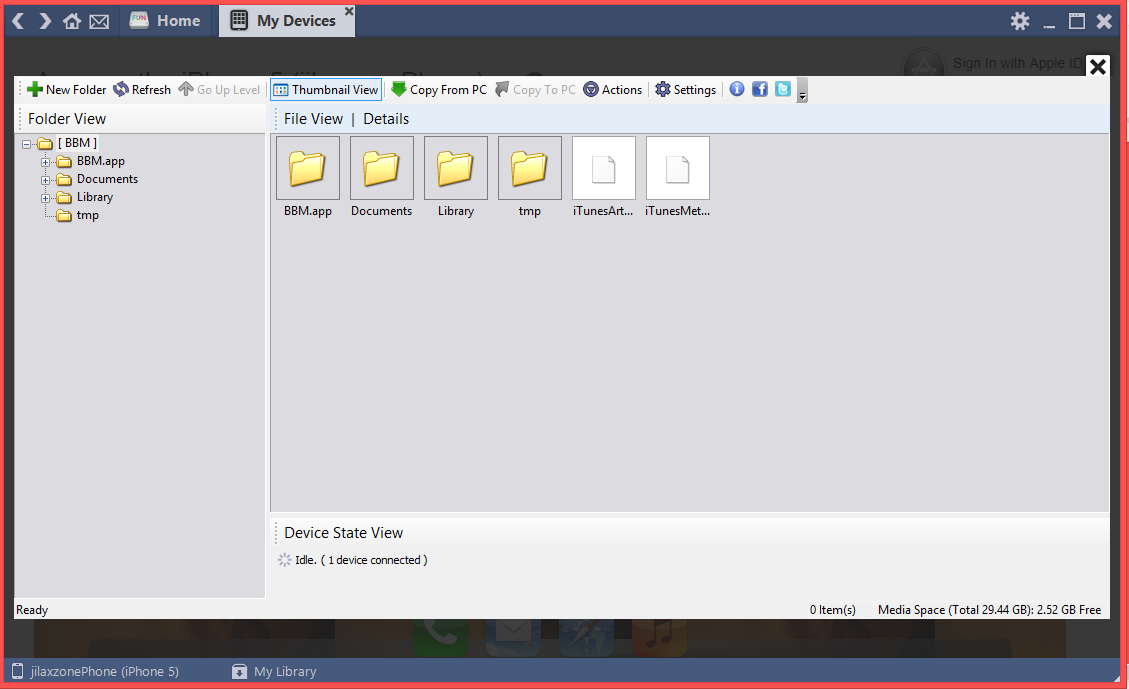
Task: Click the home icon in the top bar
Action: pyautogui.click(x=71, y=21)
